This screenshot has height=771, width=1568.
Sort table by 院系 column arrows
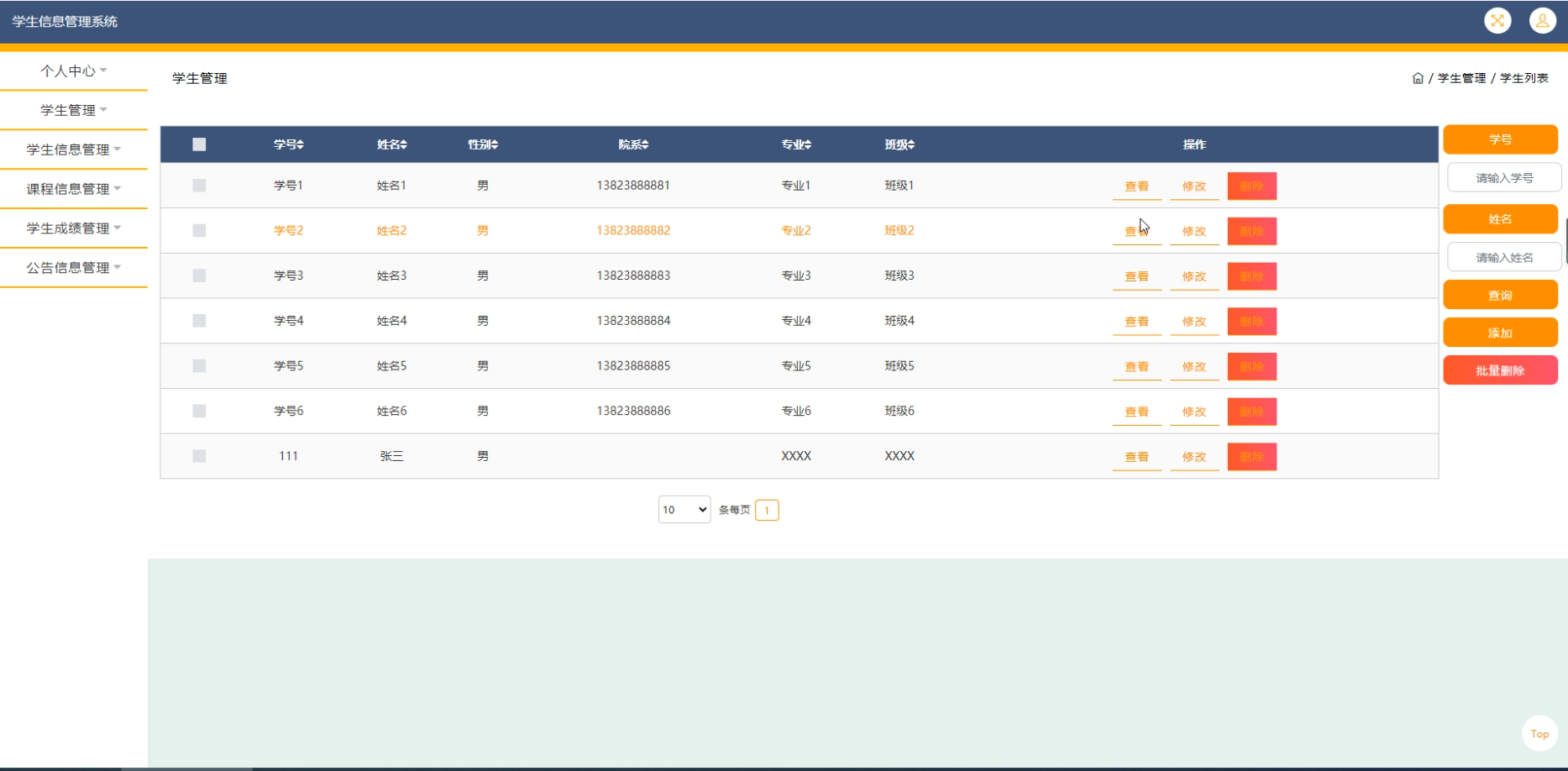point(644,144)
